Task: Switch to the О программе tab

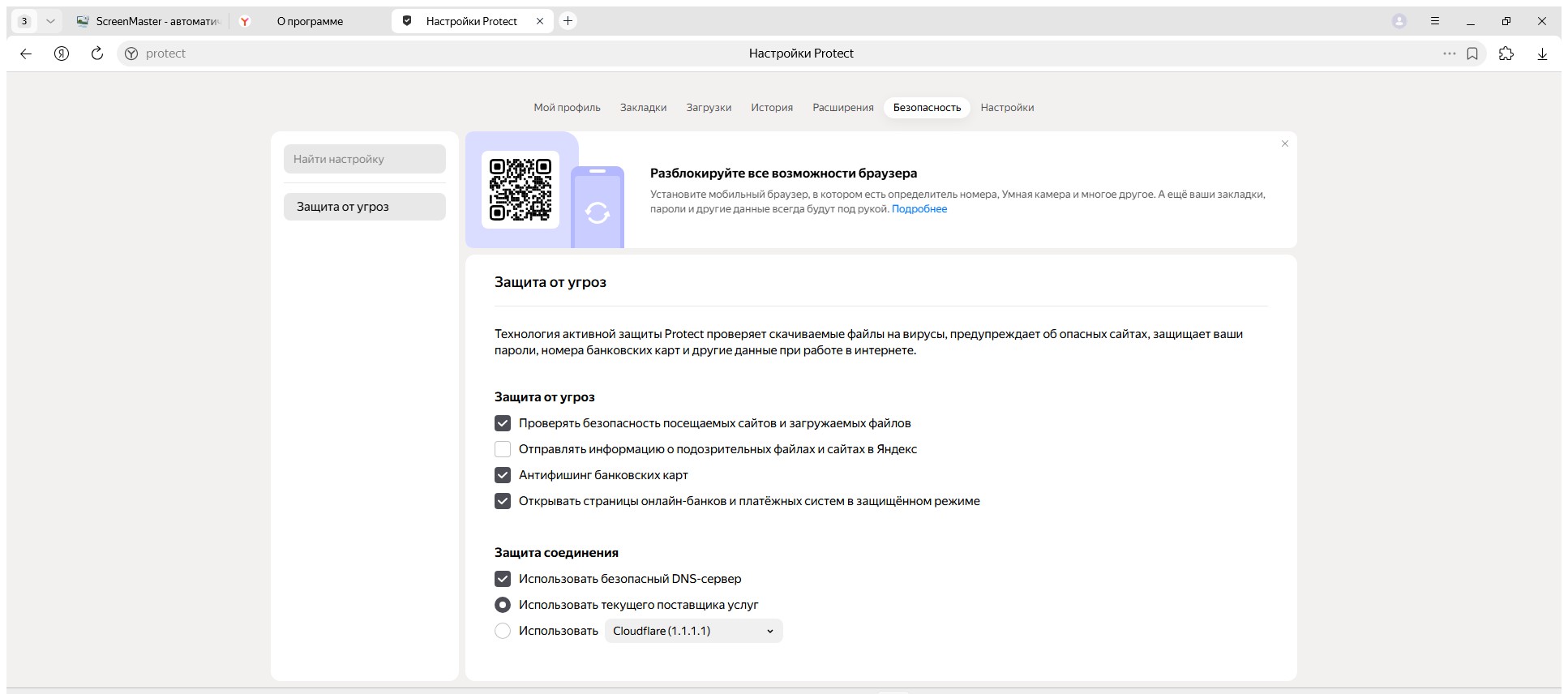Action: (x=310, y=21)
